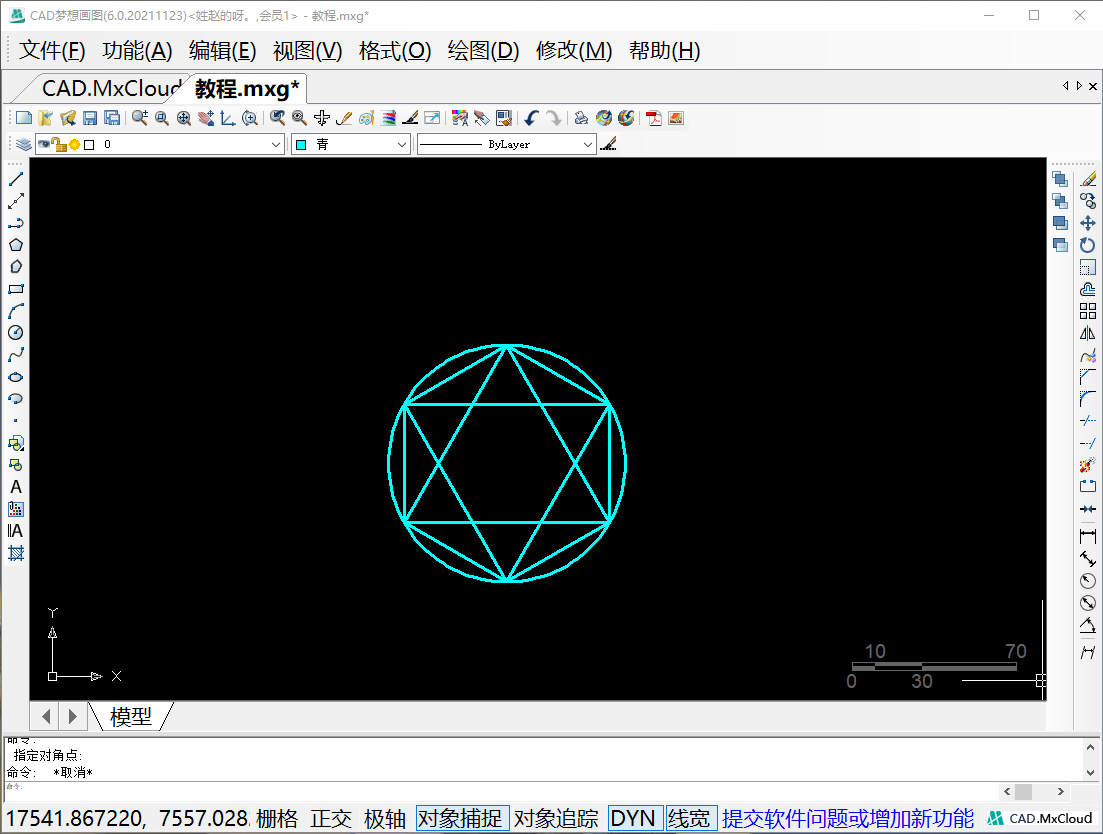Select the Linear dimension tool

point(1088,537)
